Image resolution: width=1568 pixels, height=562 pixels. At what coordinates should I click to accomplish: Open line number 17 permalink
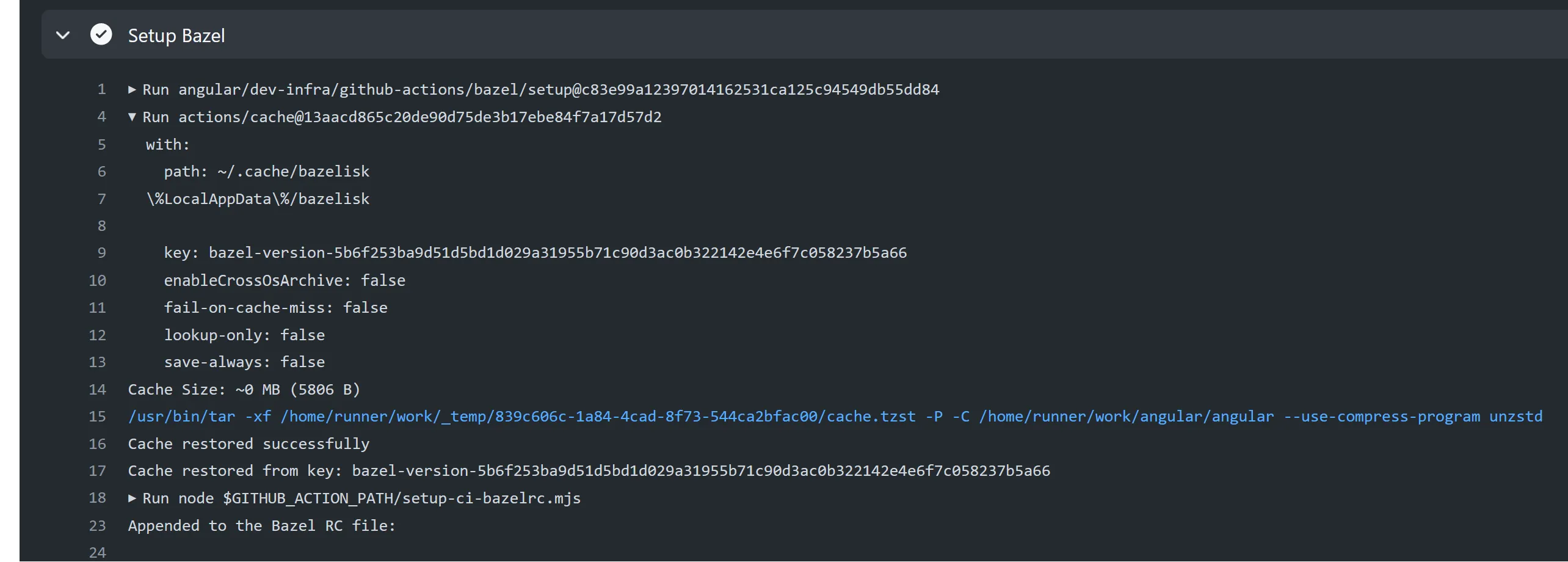pos(98,471)
